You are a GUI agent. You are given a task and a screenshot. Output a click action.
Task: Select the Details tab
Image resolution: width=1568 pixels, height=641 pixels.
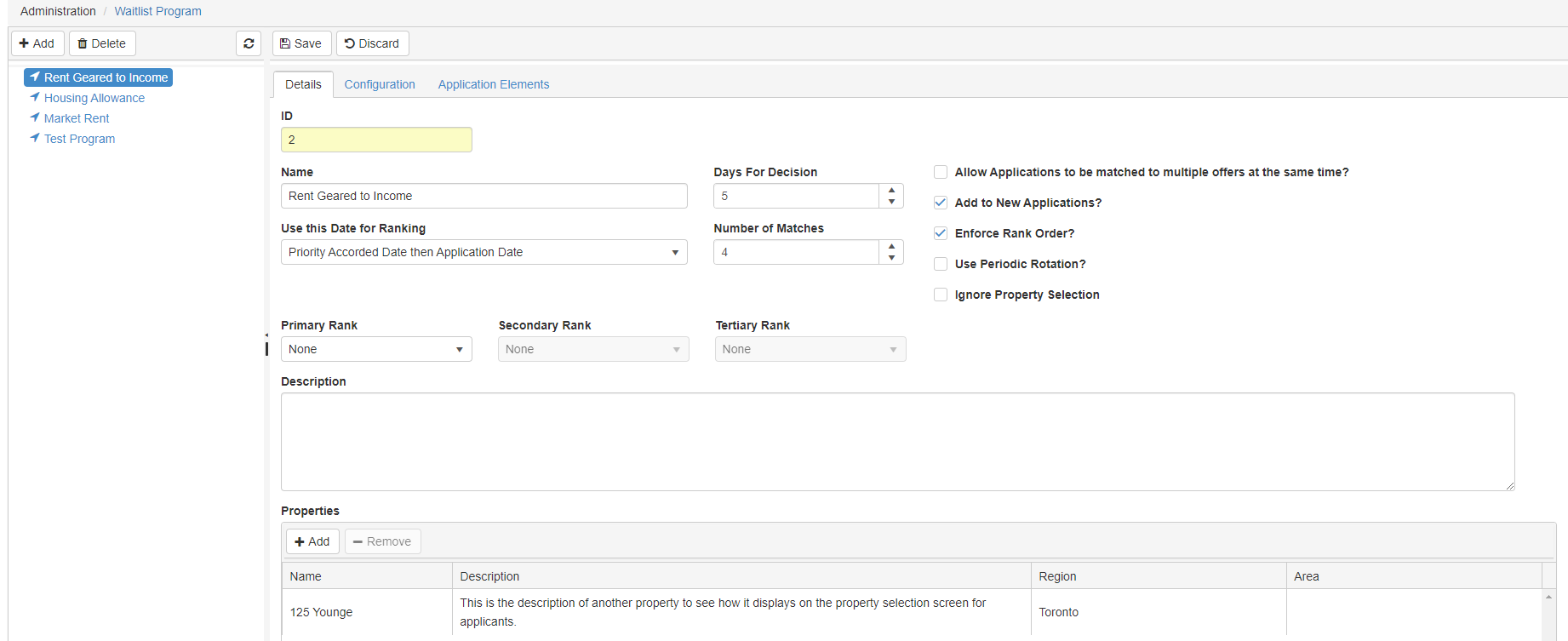coord(303,84)
